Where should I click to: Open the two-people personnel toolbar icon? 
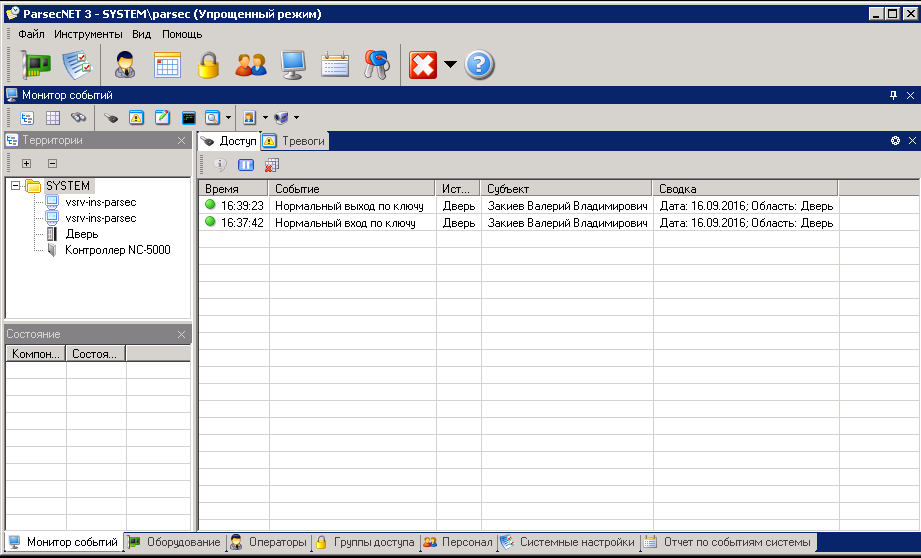coord(251,65)
